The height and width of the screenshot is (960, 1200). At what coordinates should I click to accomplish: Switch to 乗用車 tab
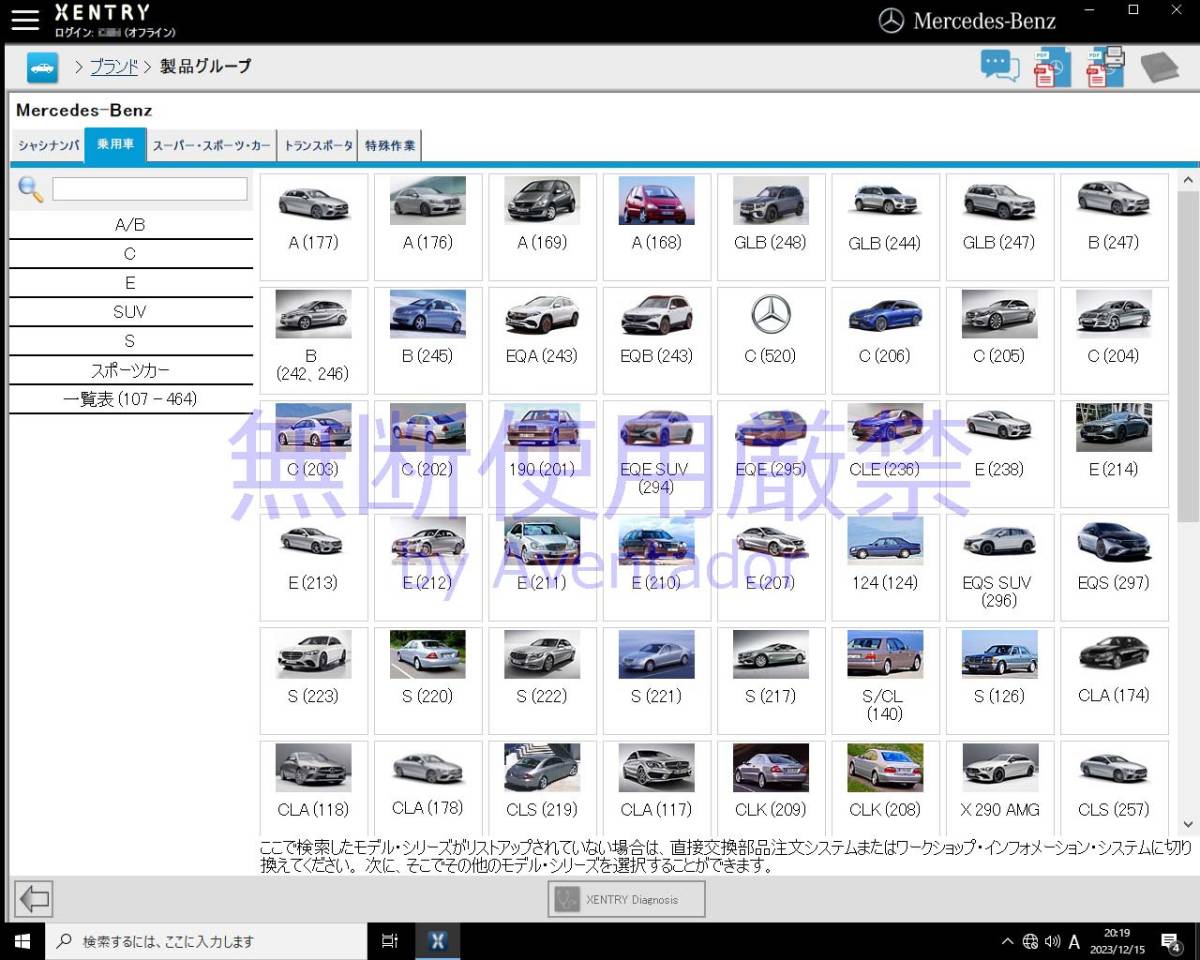tap(115, 145)
